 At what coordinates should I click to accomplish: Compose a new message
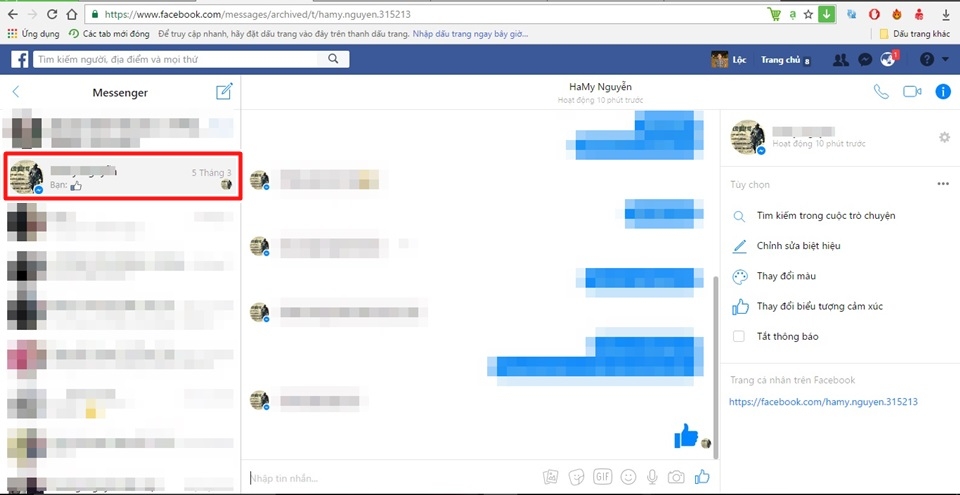pyautogui.click(x=224, y=92)
